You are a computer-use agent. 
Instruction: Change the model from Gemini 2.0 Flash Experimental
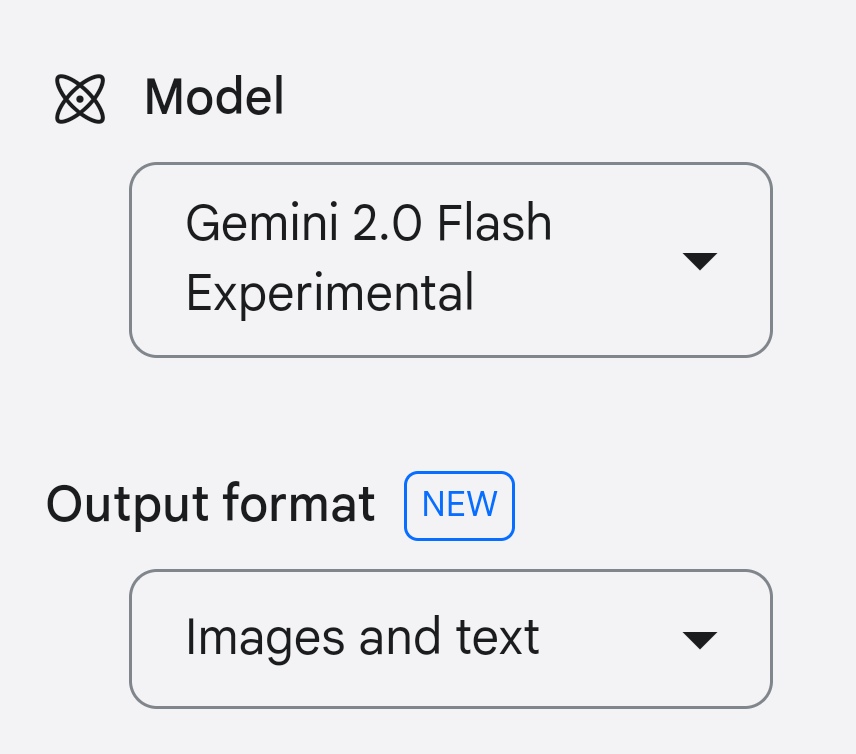pos(450,260)
